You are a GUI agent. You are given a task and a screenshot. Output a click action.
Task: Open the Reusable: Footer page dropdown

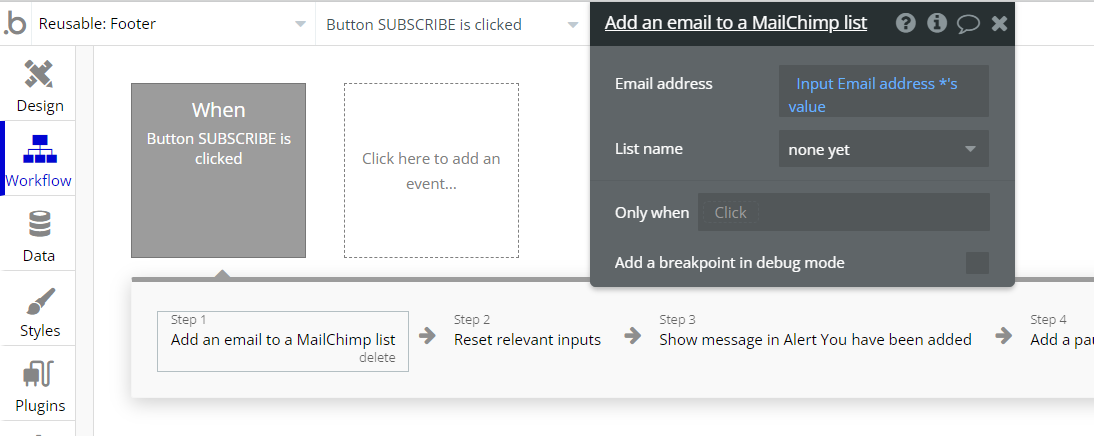pos(172,24)
